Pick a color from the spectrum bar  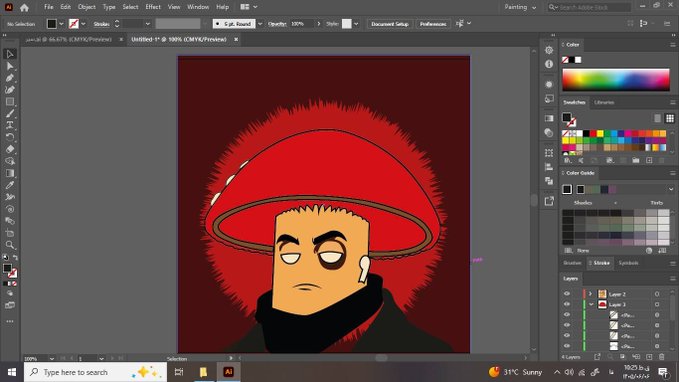(616, 80)
